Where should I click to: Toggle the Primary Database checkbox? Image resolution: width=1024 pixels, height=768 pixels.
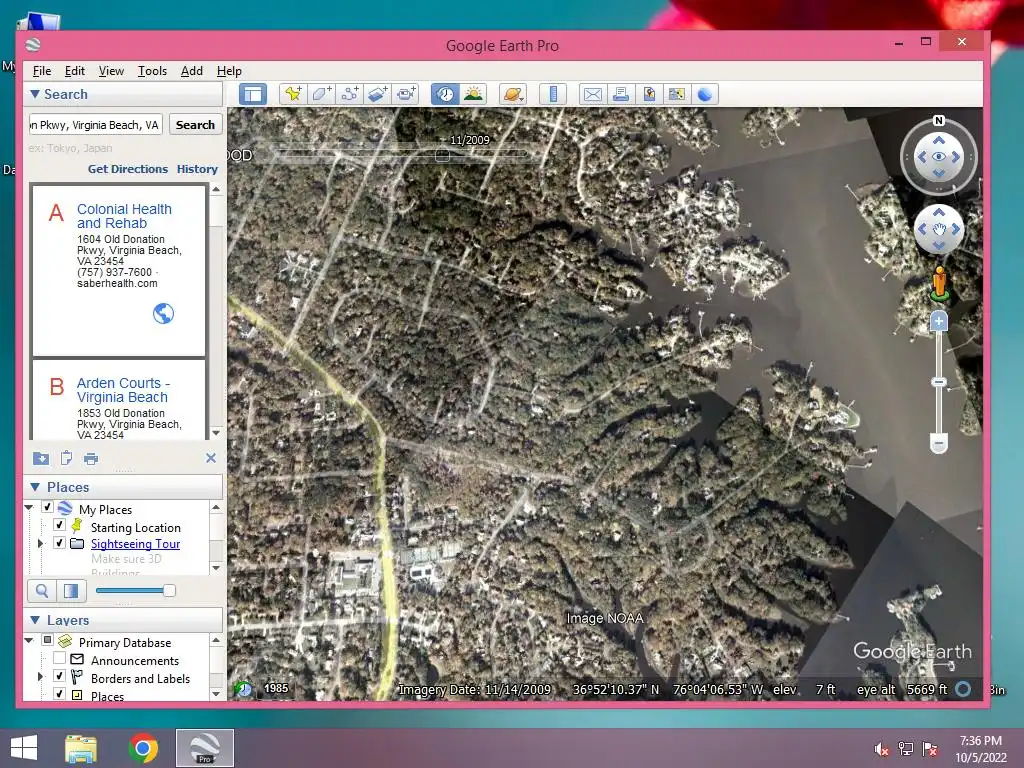click(x=47, y=640)
